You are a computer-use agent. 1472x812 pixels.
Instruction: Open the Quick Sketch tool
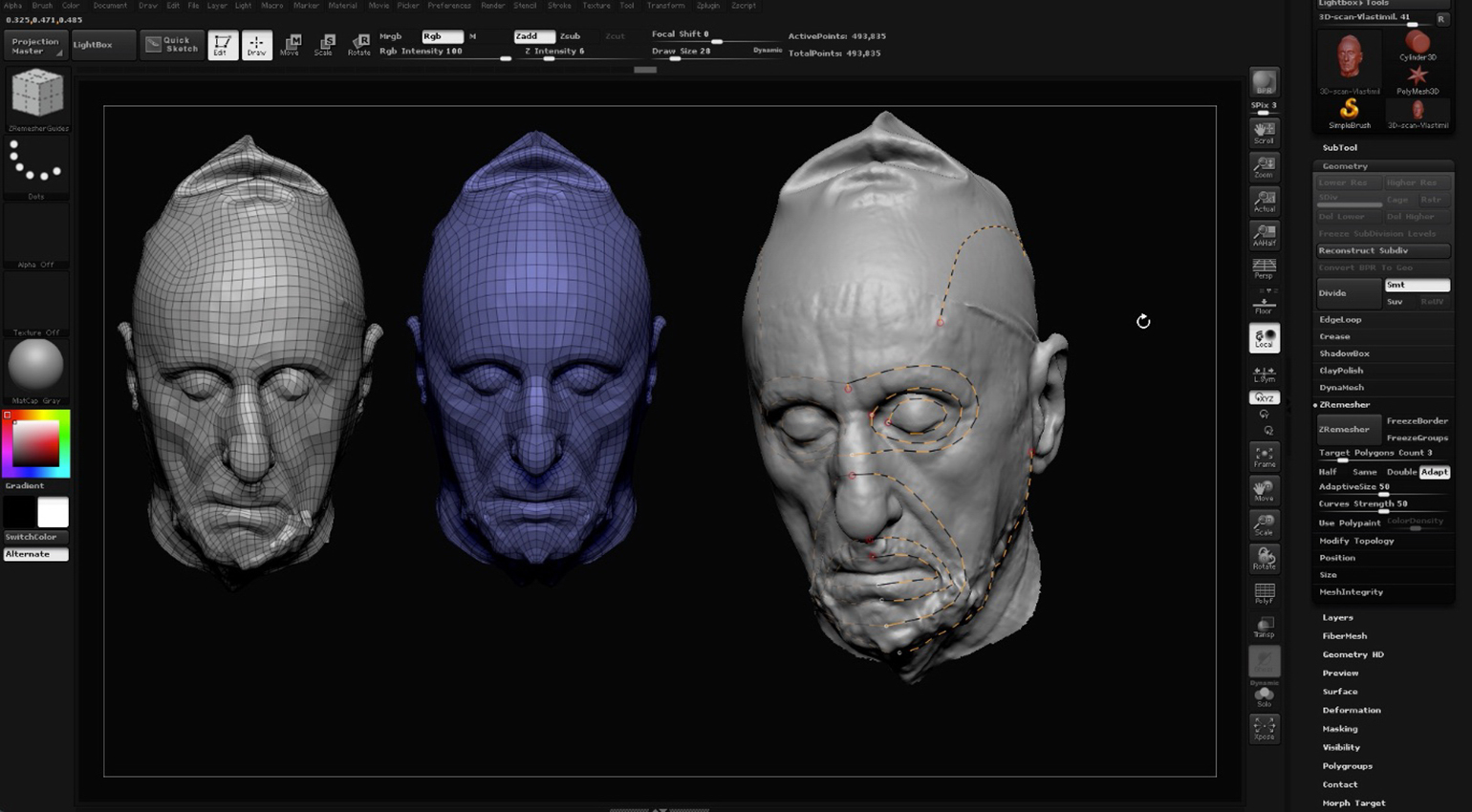pos(173,44)
